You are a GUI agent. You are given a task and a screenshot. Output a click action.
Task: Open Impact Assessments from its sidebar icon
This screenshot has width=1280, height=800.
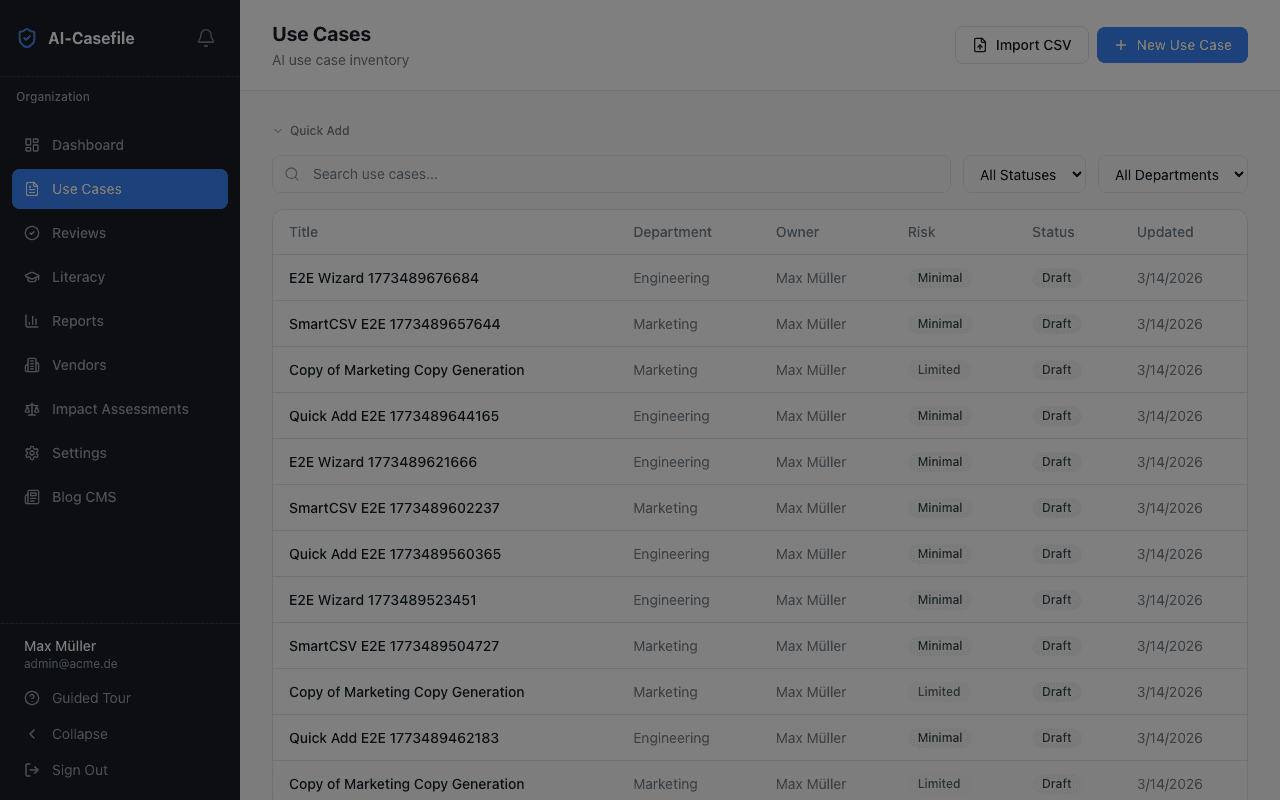(31, 409)
